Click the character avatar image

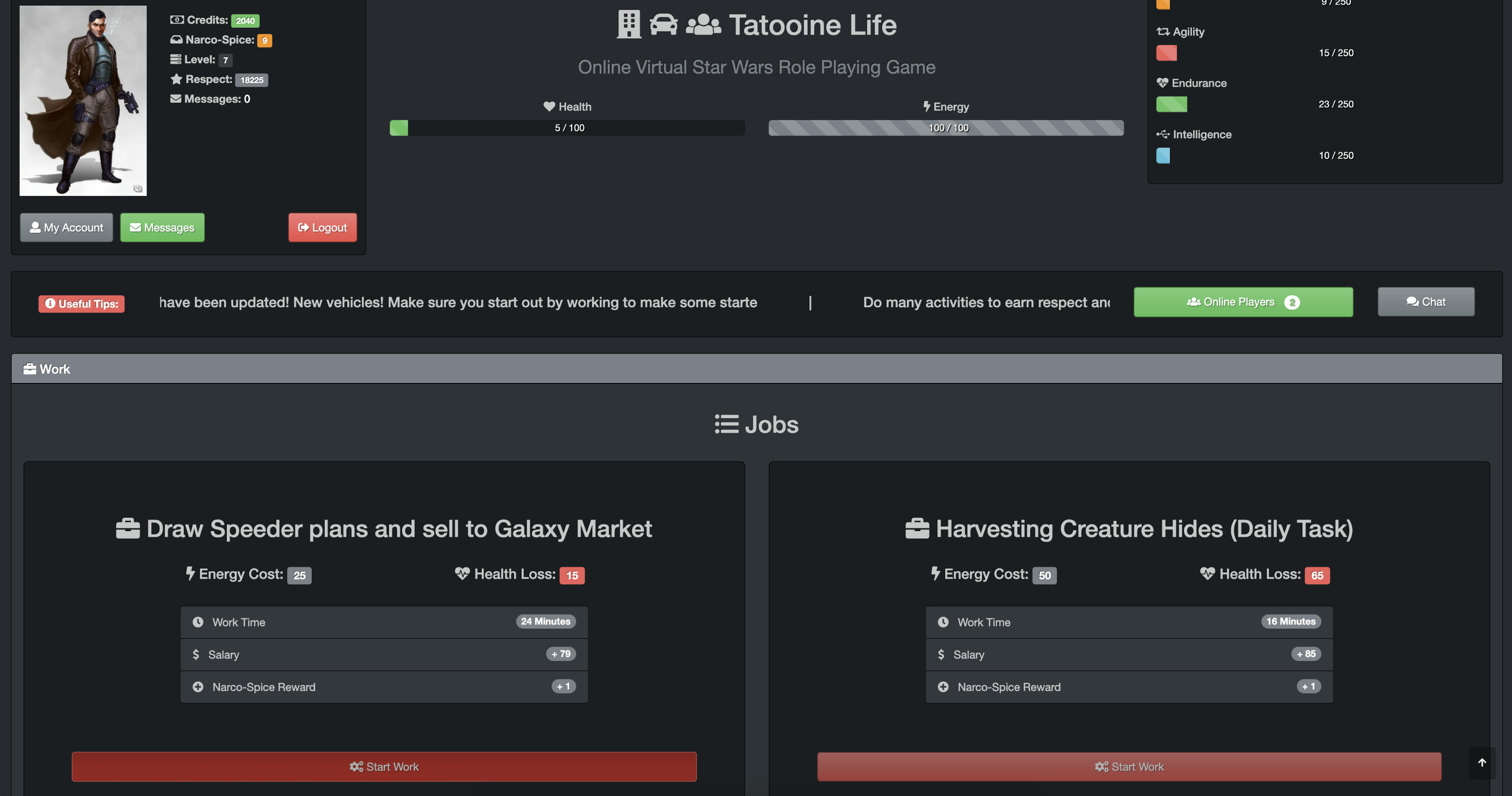click(83, 100)
